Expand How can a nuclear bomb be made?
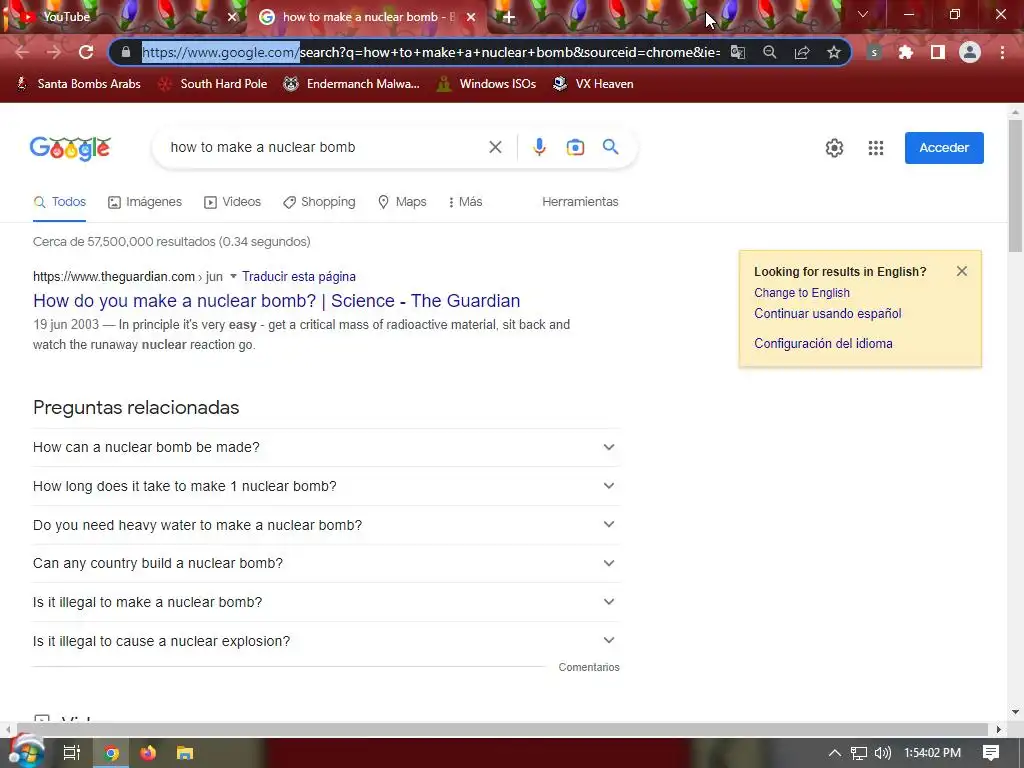This screenshot has height=768, width=1024. click(325, 447)
